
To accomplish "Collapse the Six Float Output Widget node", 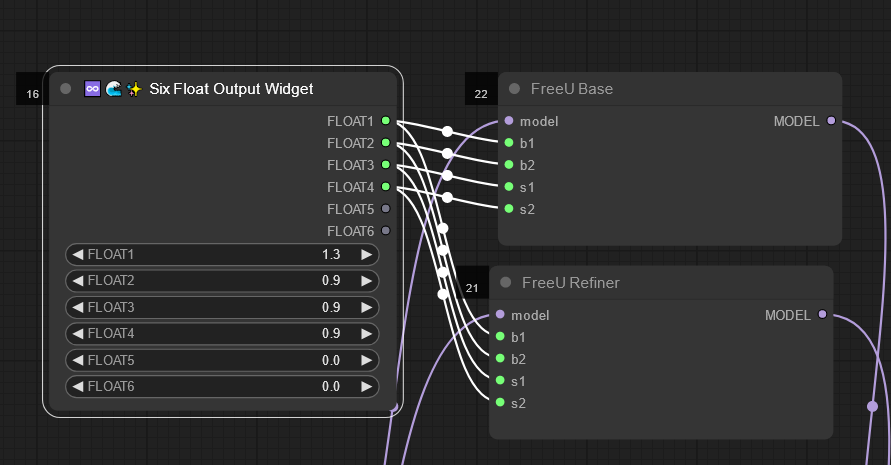I will point(66,89).
